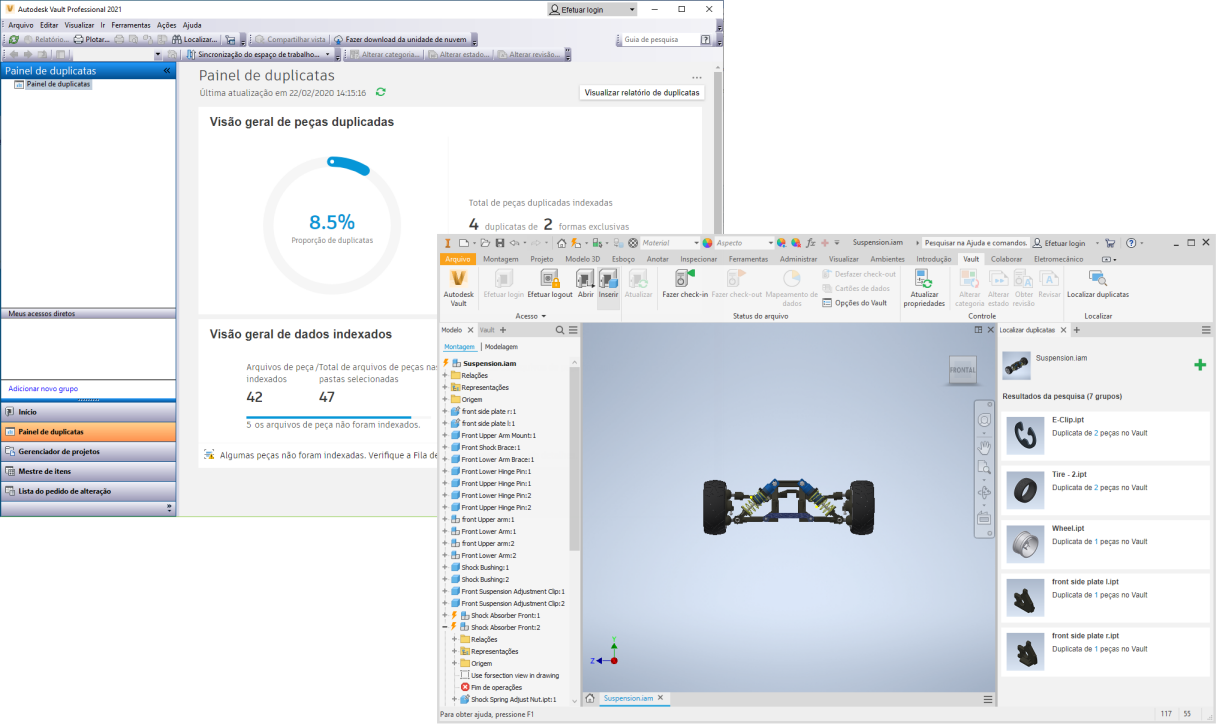Click the Home icon beside the Suspension.iam tab
The image size is (1218, 725).
point(590,698)
